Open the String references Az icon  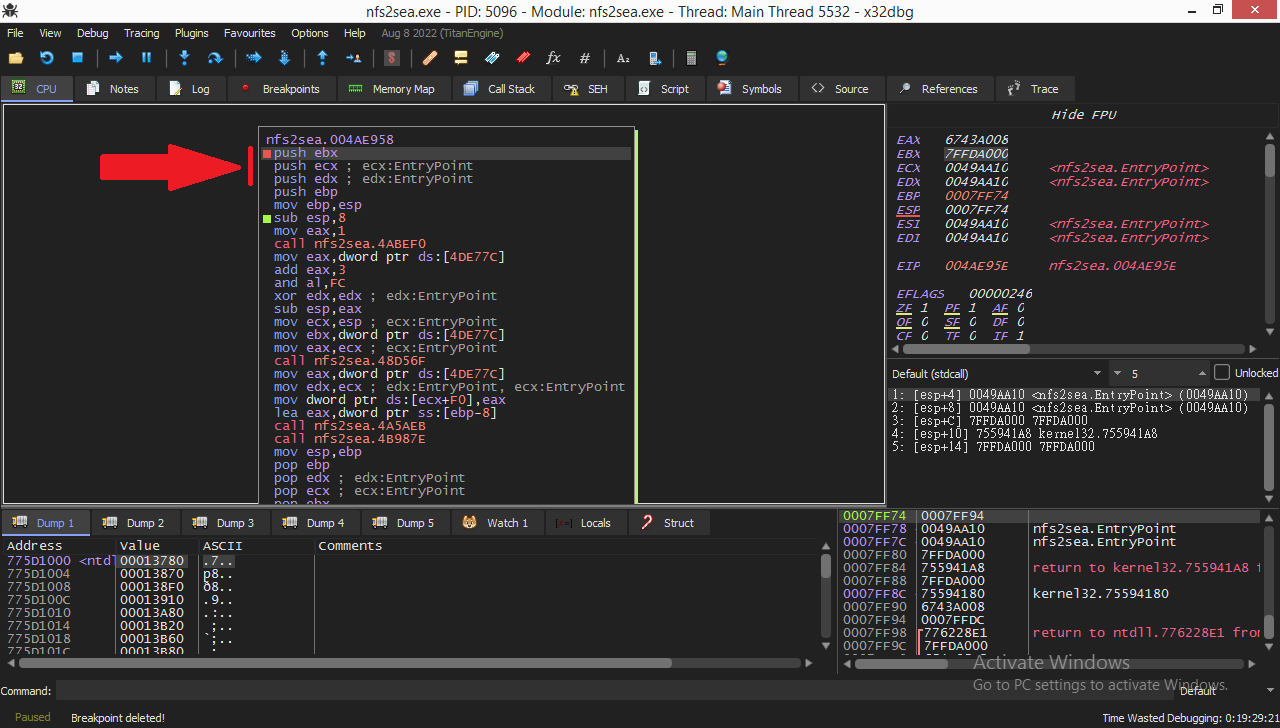point(623,58)
